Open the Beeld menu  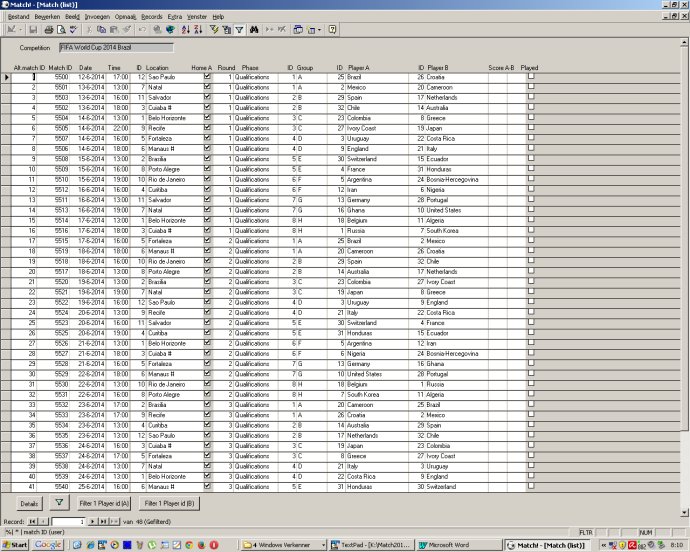73,17
